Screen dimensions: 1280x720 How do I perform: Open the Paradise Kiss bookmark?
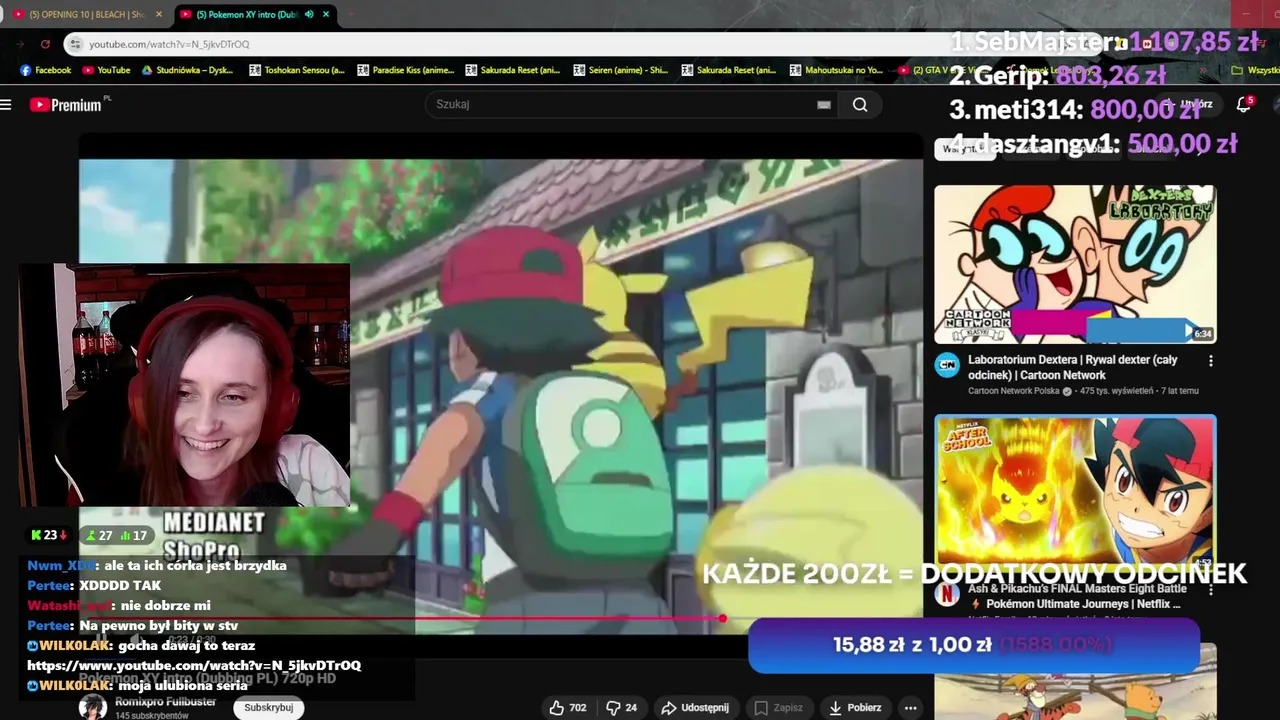404,70
